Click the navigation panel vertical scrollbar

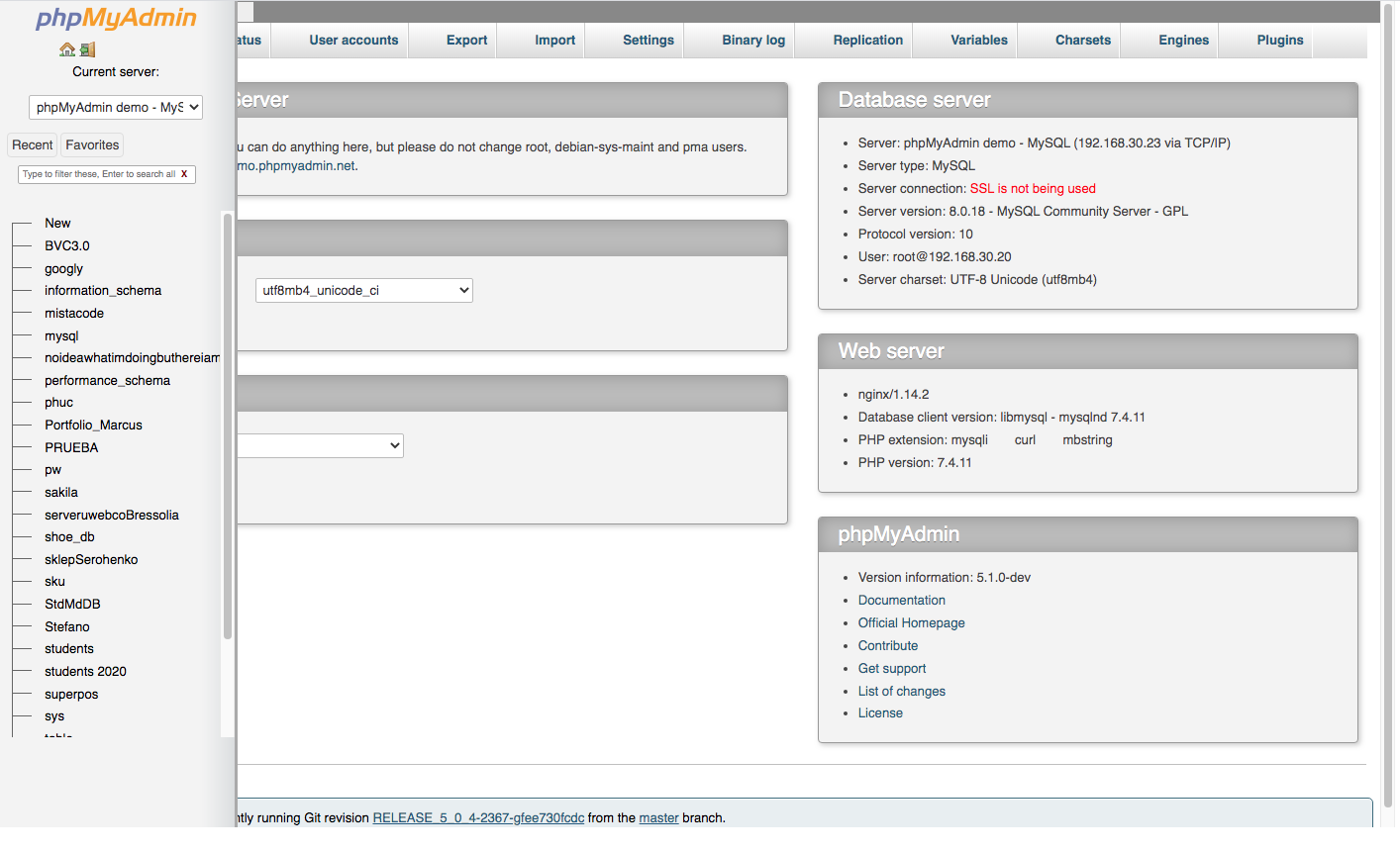tap(228, 426)
